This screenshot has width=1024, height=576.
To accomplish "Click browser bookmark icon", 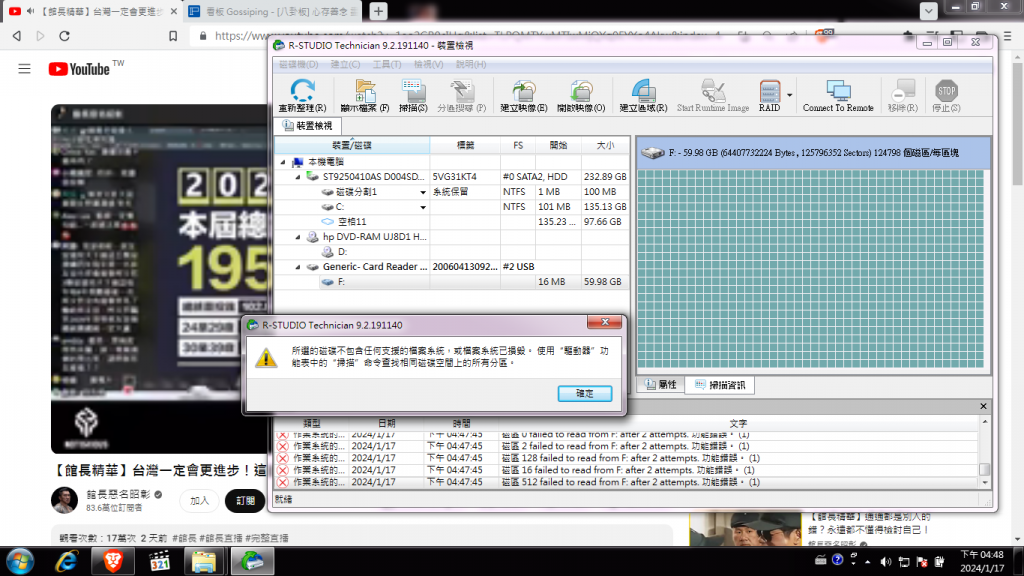I will click(x=173, y=36).
